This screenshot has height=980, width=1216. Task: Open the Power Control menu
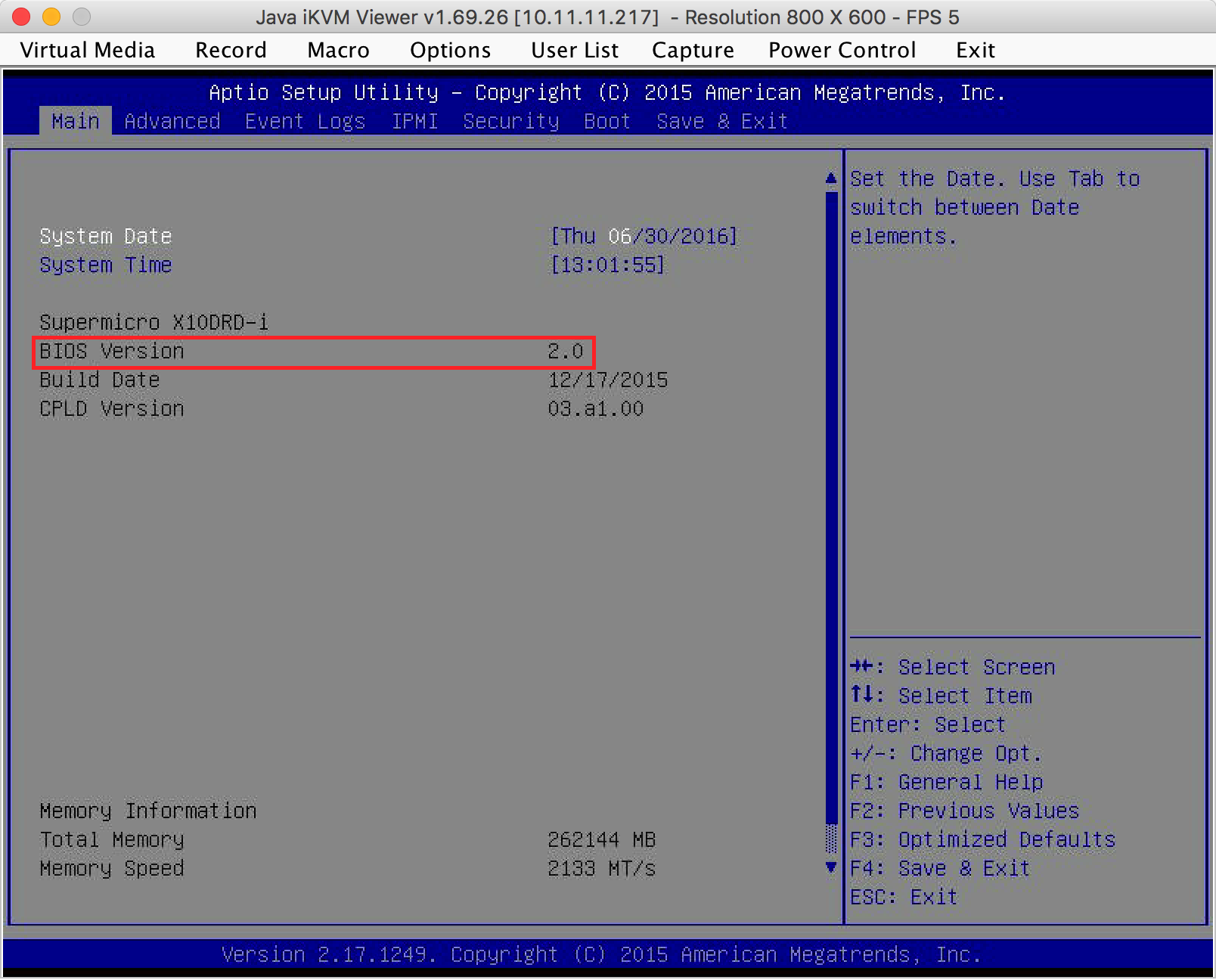842,50
